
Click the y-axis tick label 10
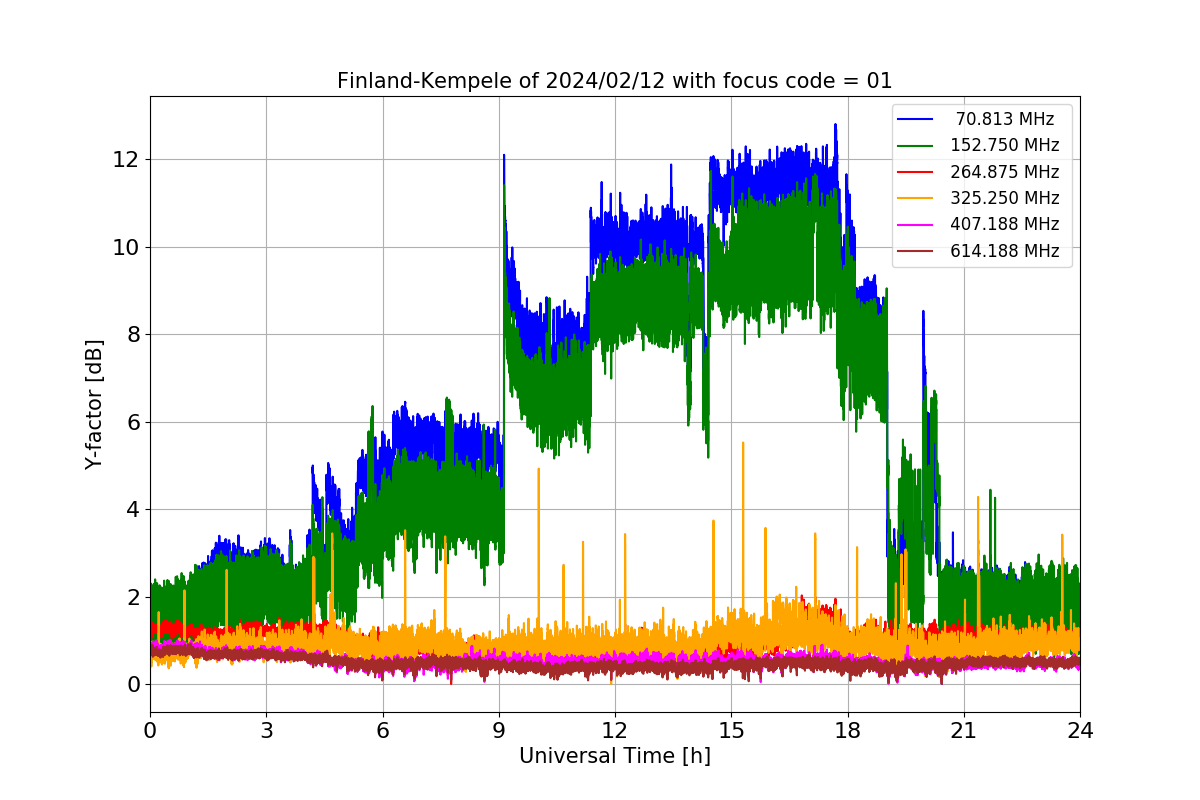coord(127,247)
